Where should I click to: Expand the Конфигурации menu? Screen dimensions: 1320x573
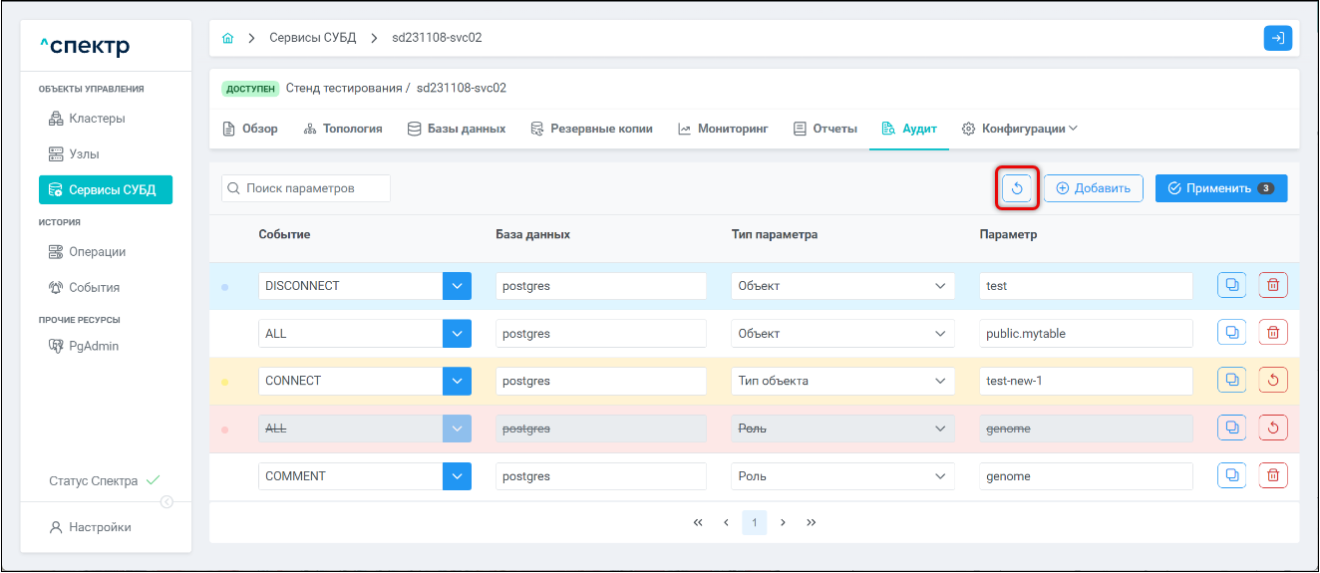(x=1020, y=129)
